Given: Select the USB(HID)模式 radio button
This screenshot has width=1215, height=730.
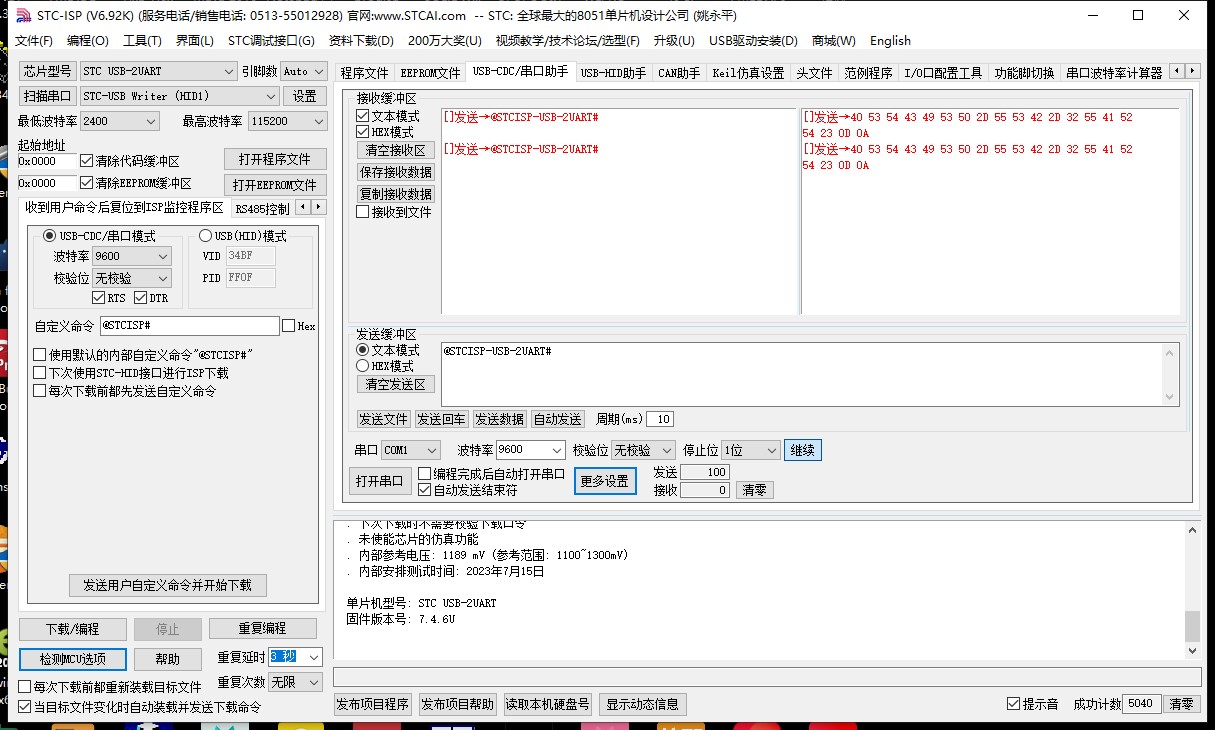Looking at the screenshot, I should point(206,236).
